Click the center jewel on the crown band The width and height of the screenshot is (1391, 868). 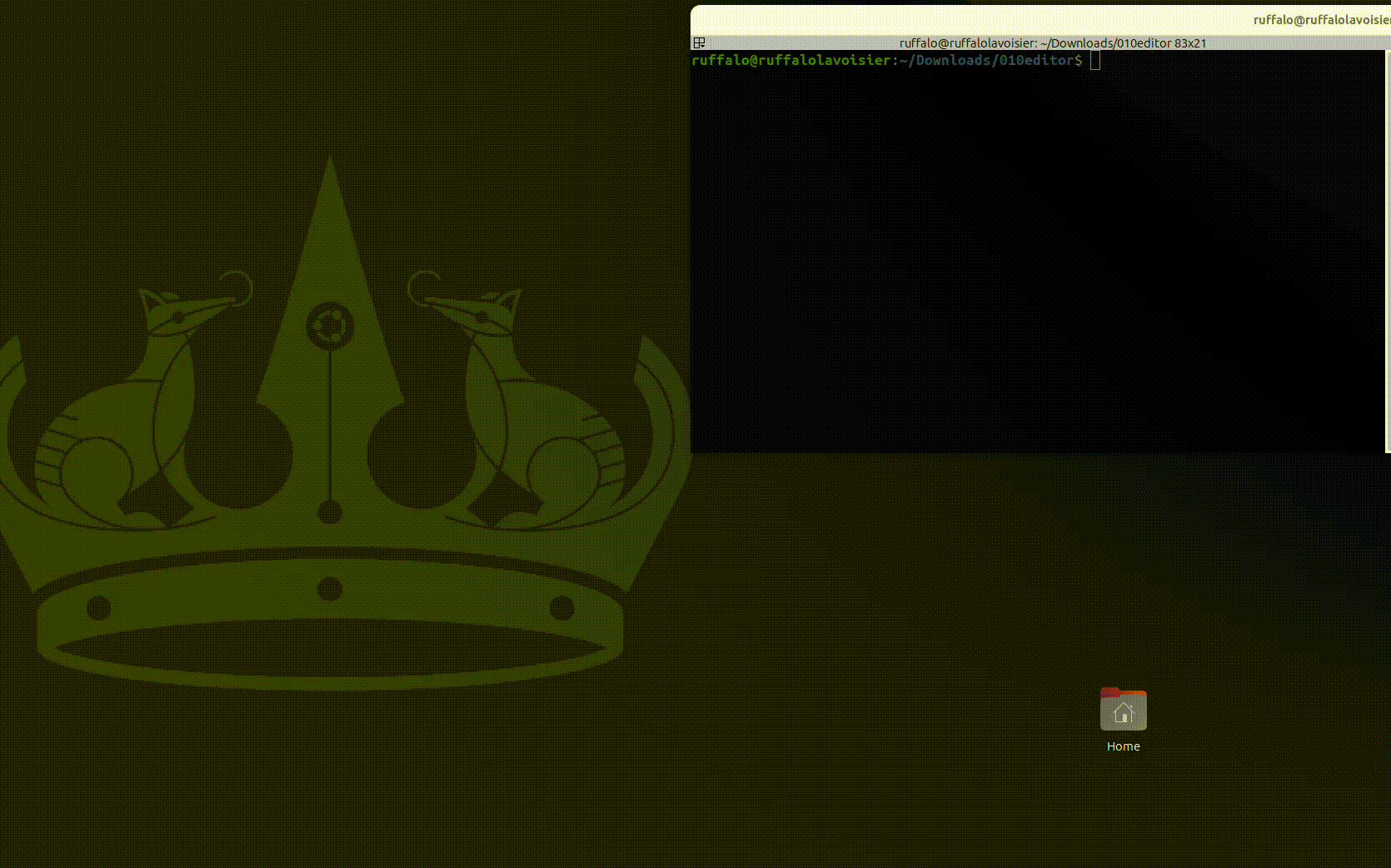(x=330, y=589)
